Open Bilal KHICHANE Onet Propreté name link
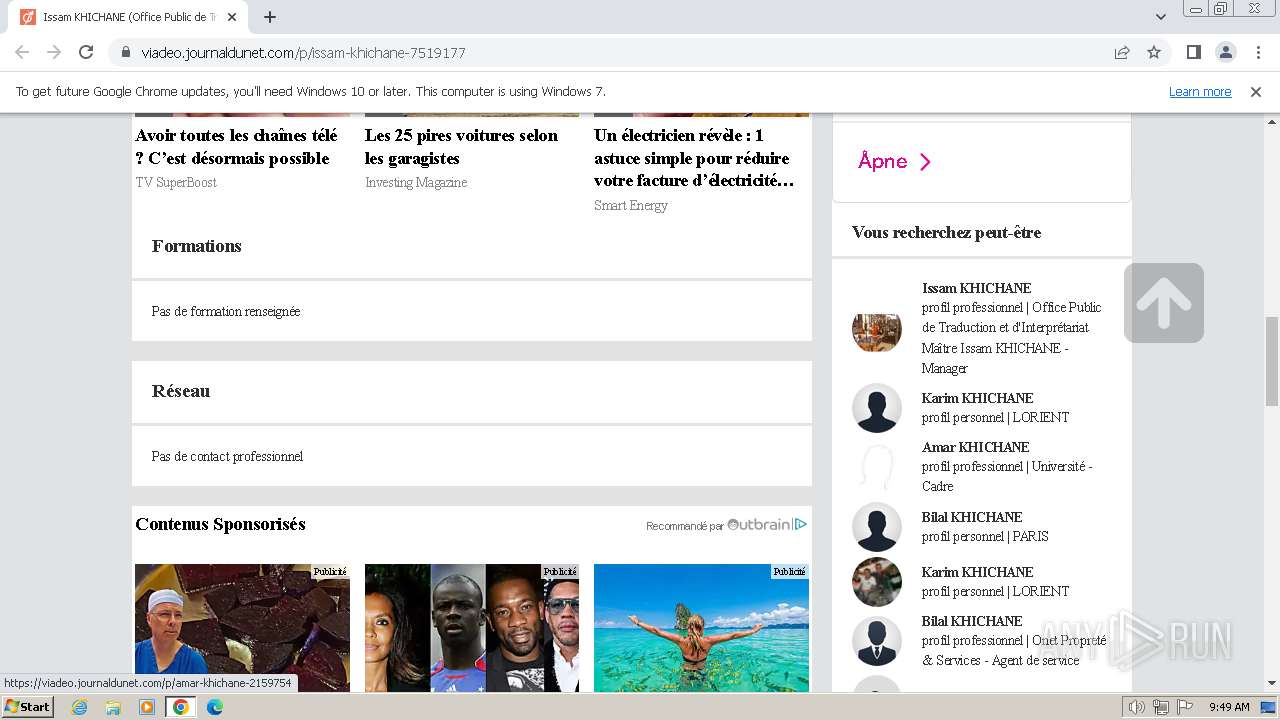 [x=972, y=621]
